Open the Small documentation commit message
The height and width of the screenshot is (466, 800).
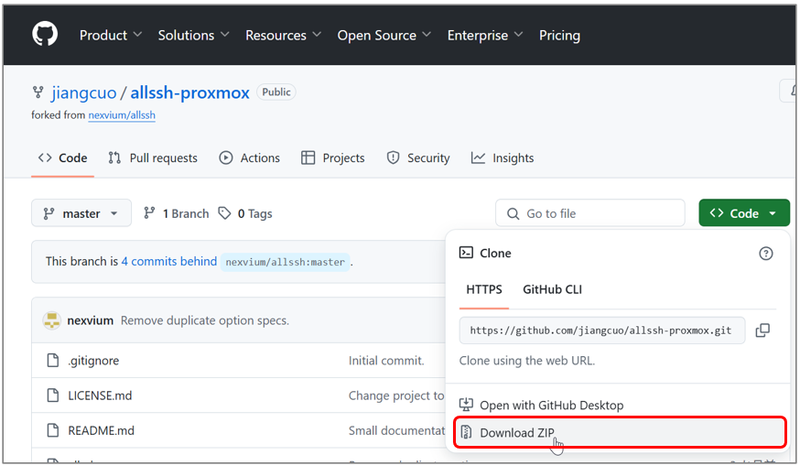click(x=397, y=431)
